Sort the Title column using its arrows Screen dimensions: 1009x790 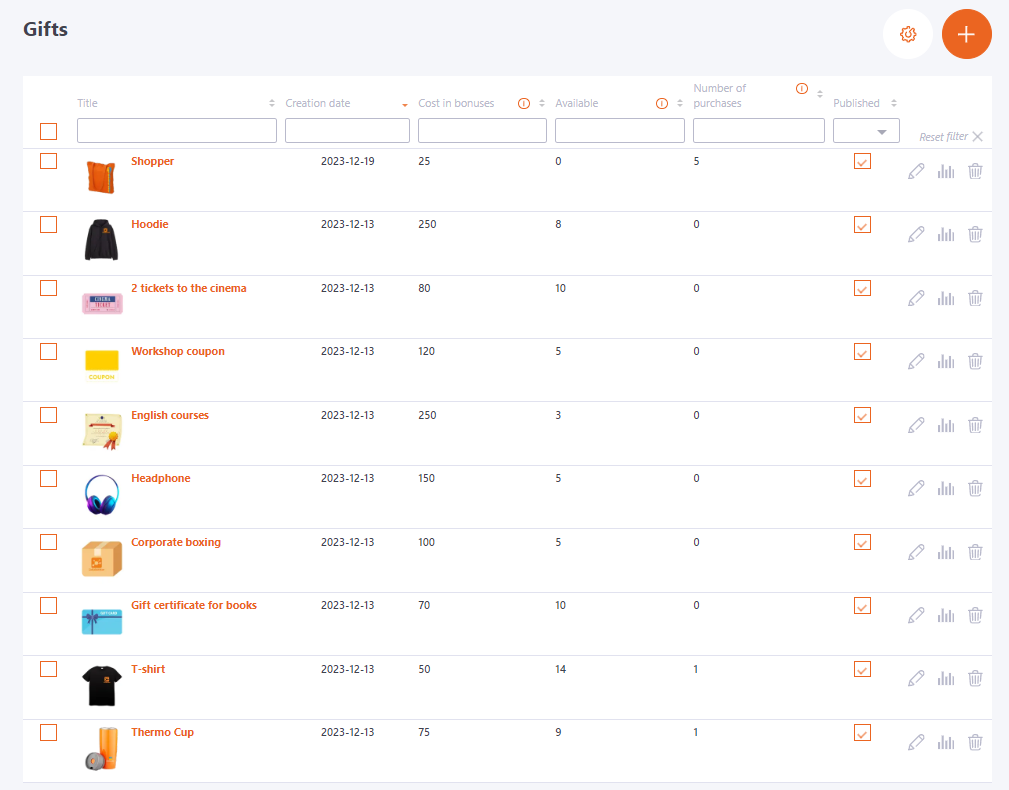[x=272, y=103]
